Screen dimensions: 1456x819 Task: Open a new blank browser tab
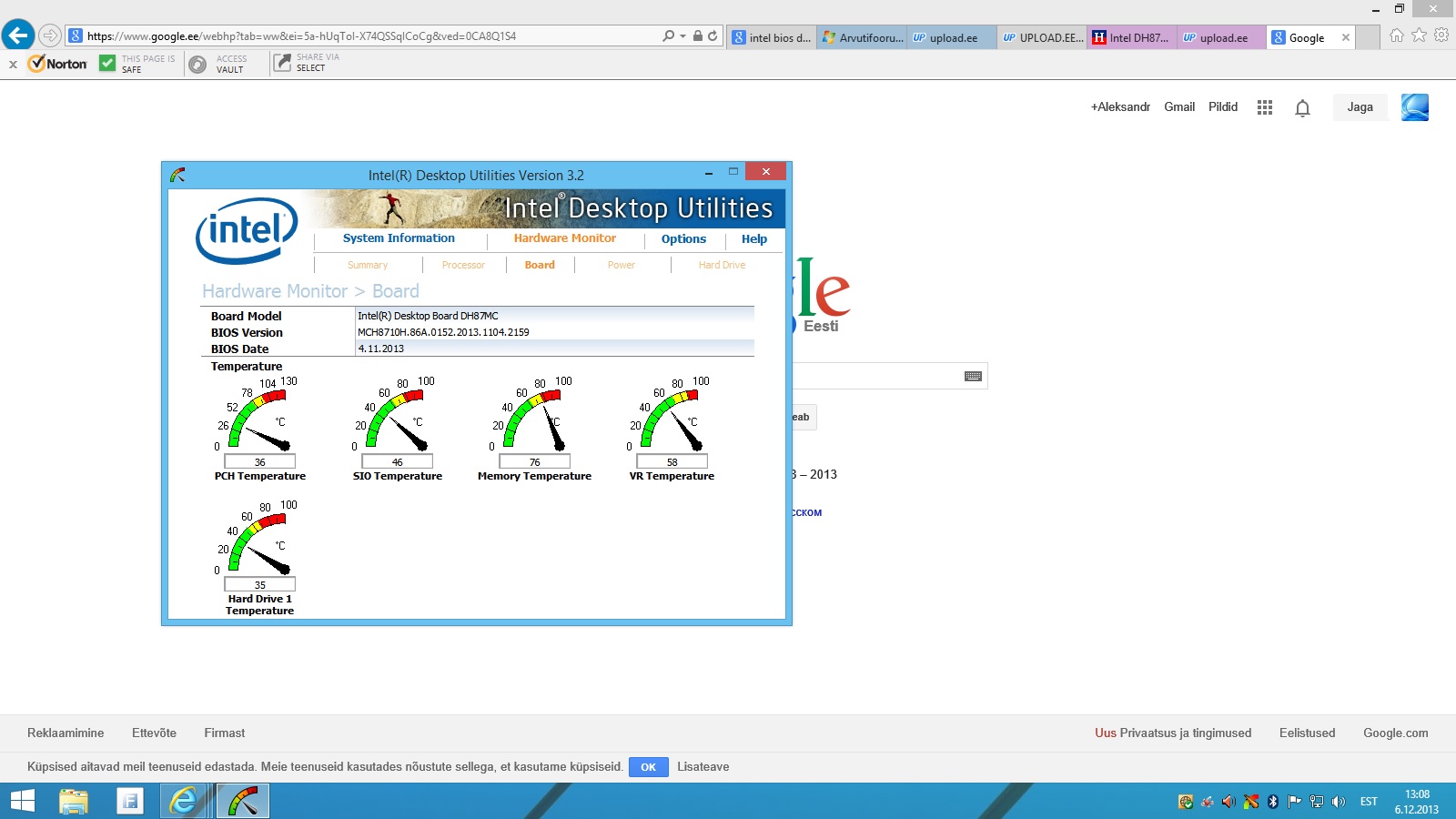1368,37
